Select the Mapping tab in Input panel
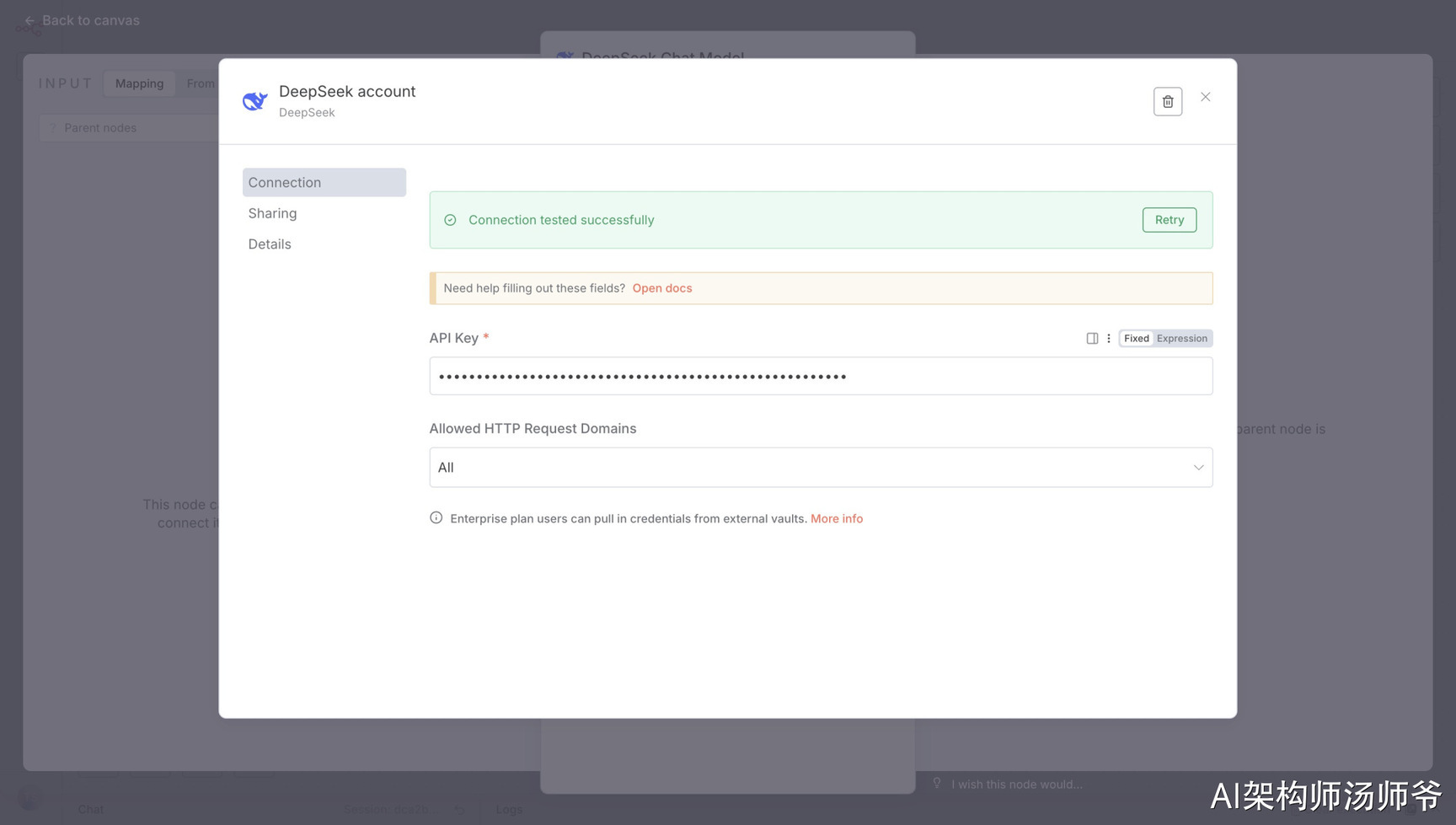1456x825 pixels. tap(139, 83)
